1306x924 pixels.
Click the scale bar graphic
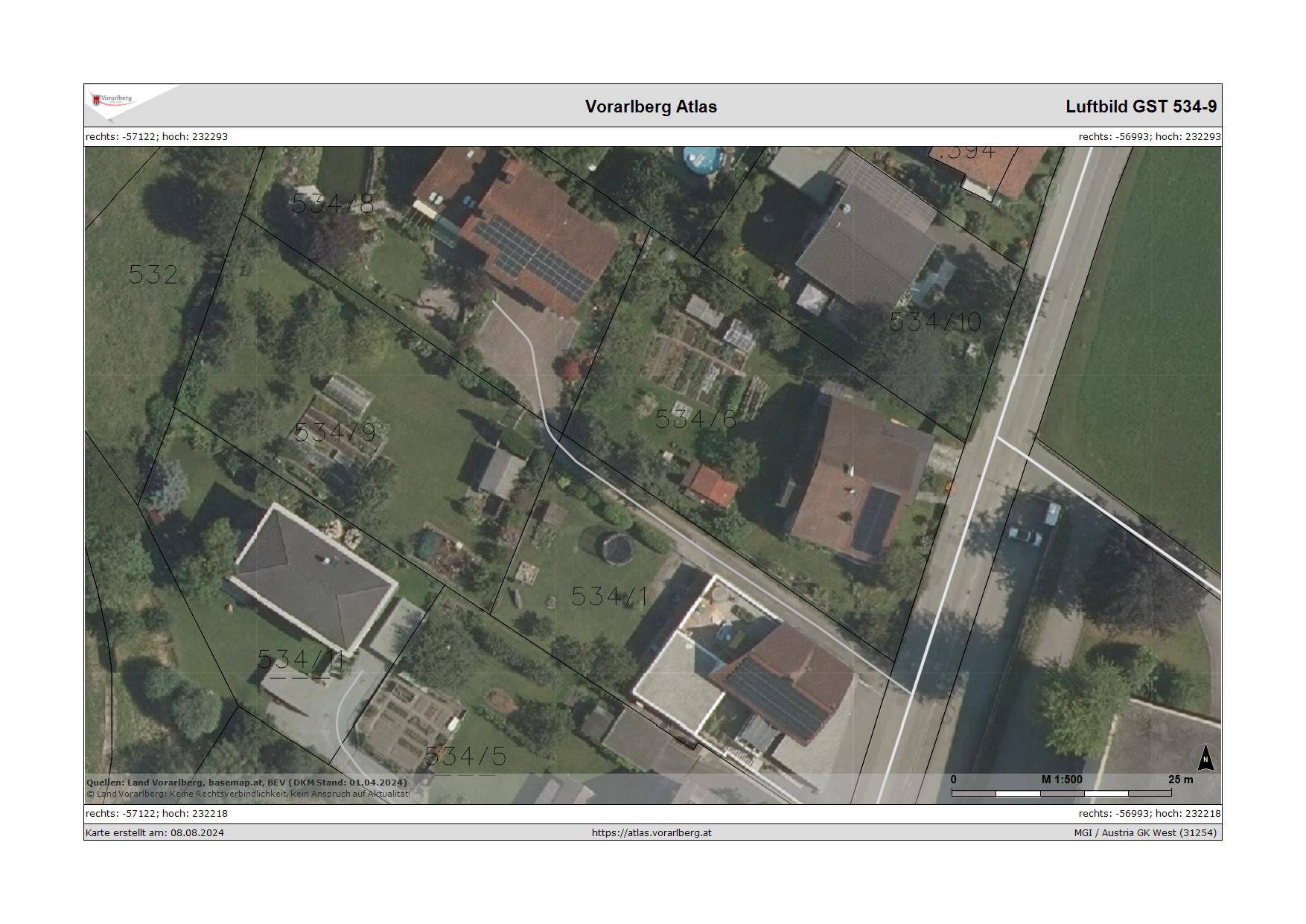tap(1061, 794)
